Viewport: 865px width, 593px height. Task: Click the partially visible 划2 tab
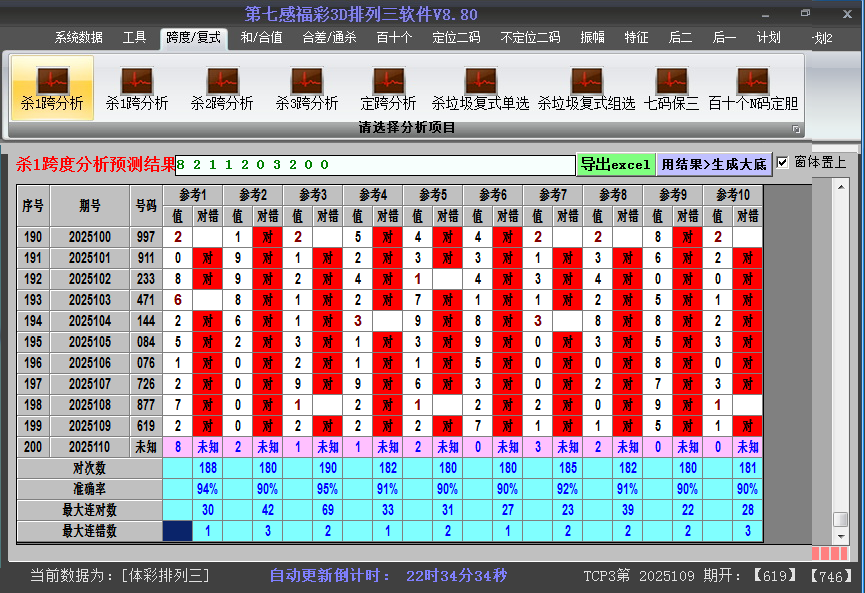[823, 38]
